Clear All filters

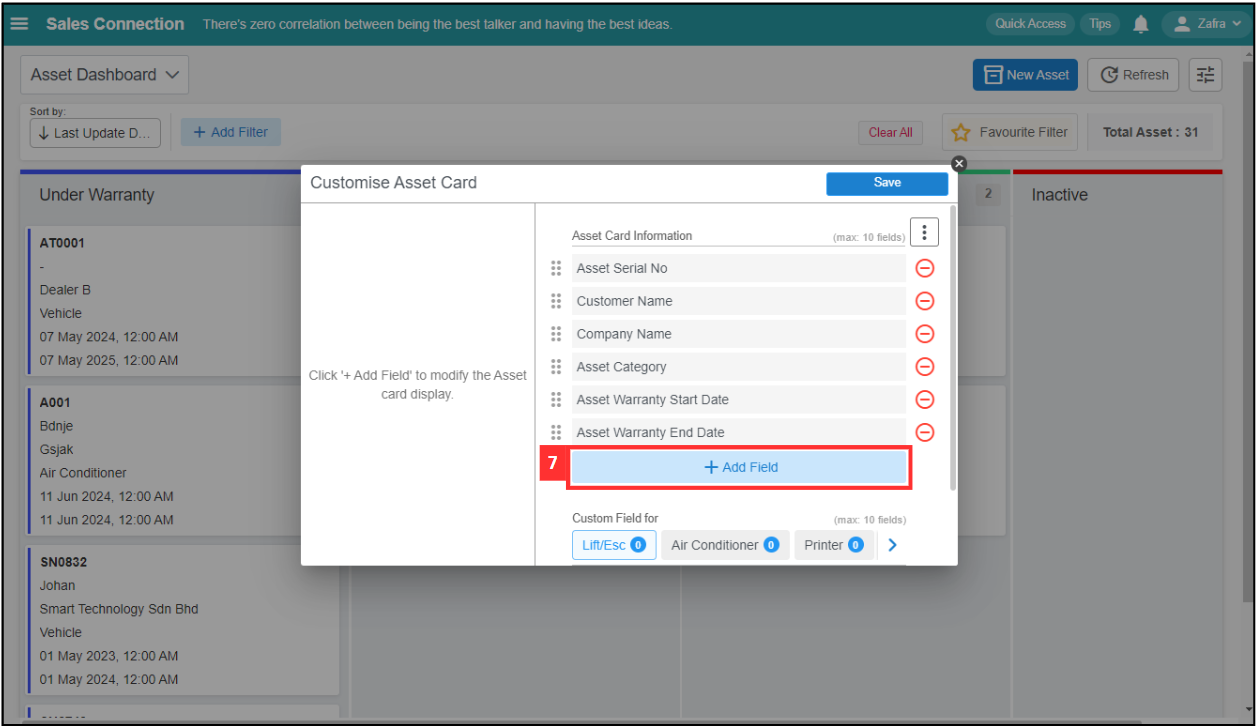coord(890,132)
